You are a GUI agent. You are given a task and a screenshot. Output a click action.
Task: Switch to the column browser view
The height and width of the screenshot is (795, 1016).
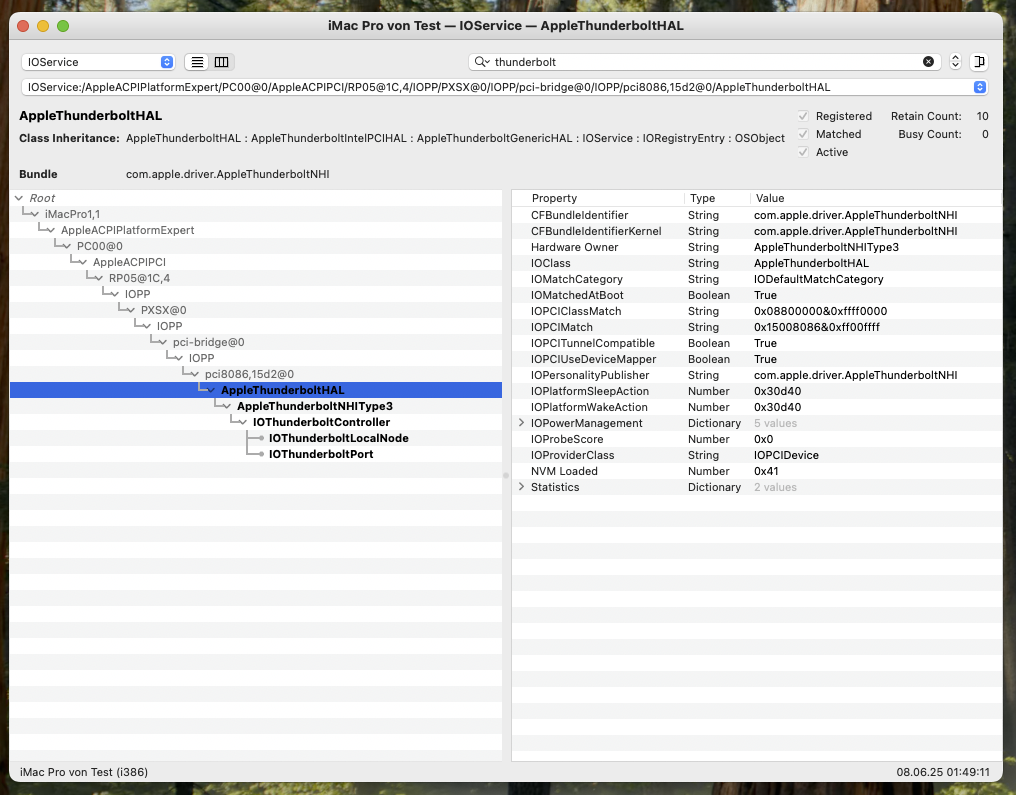222,62
